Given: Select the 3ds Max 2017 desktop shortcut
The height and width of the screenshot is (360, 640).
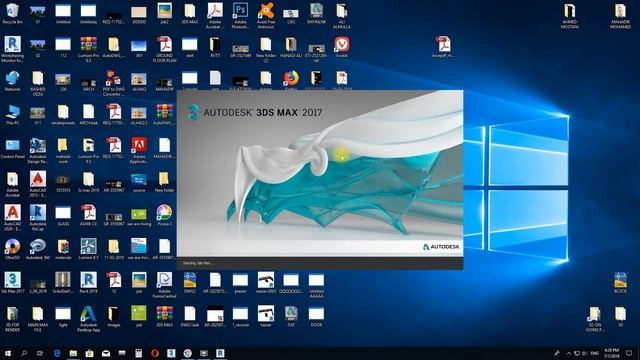Looking at the screenshot, I should [12, 282].
